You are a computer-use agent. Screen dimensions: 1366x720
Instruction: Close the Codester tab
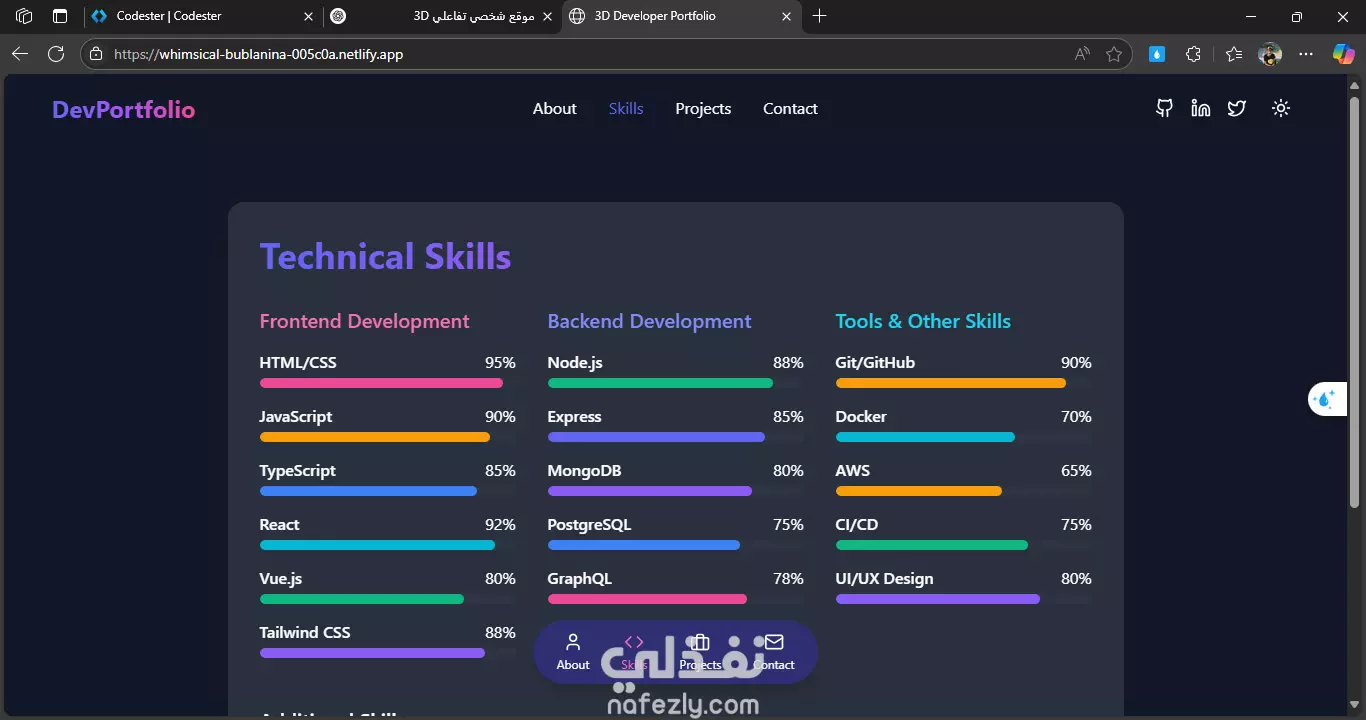309,16
